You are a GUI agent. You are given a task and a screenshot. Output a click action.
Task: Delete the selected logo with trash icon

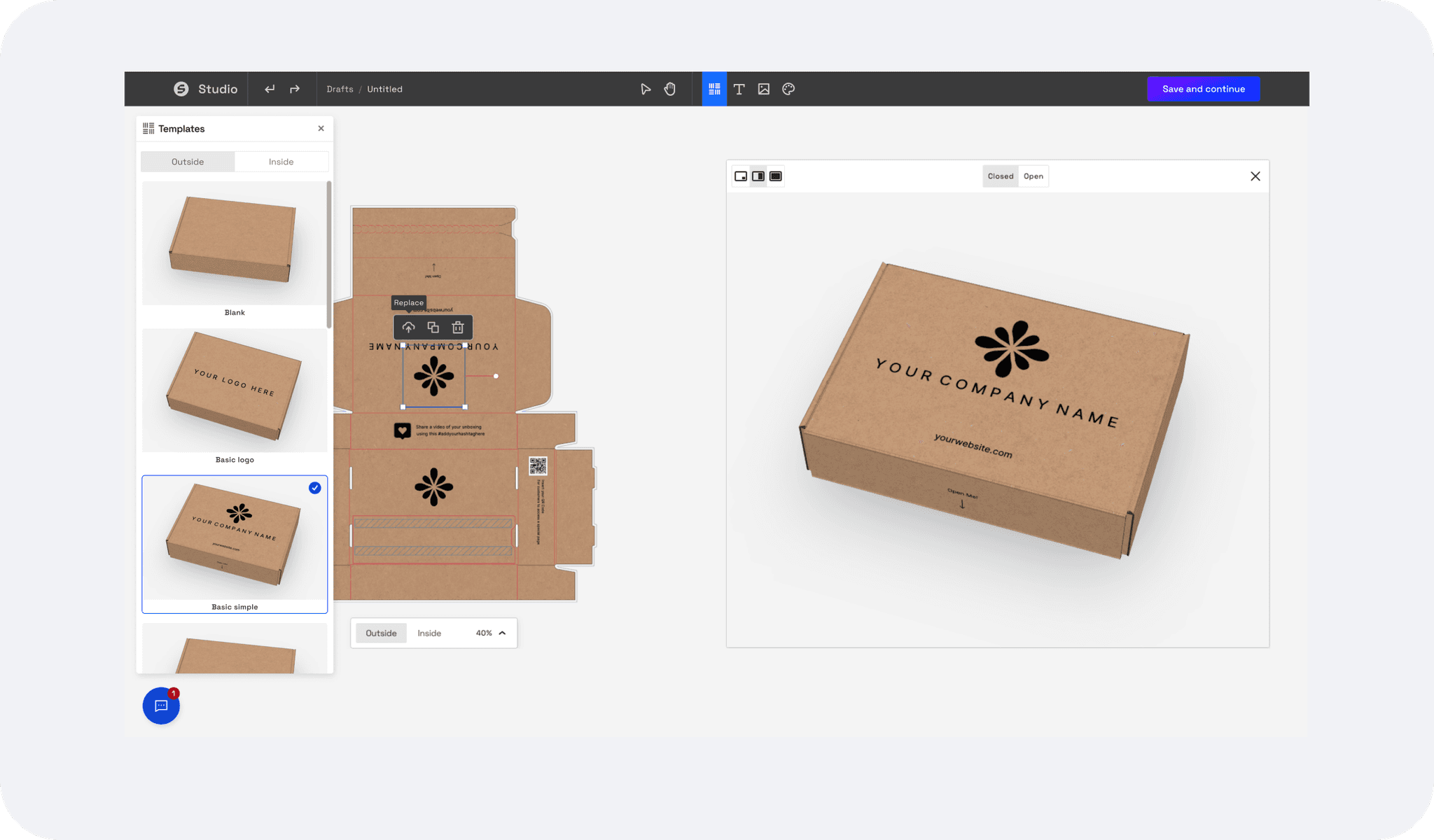click(458, 328)
